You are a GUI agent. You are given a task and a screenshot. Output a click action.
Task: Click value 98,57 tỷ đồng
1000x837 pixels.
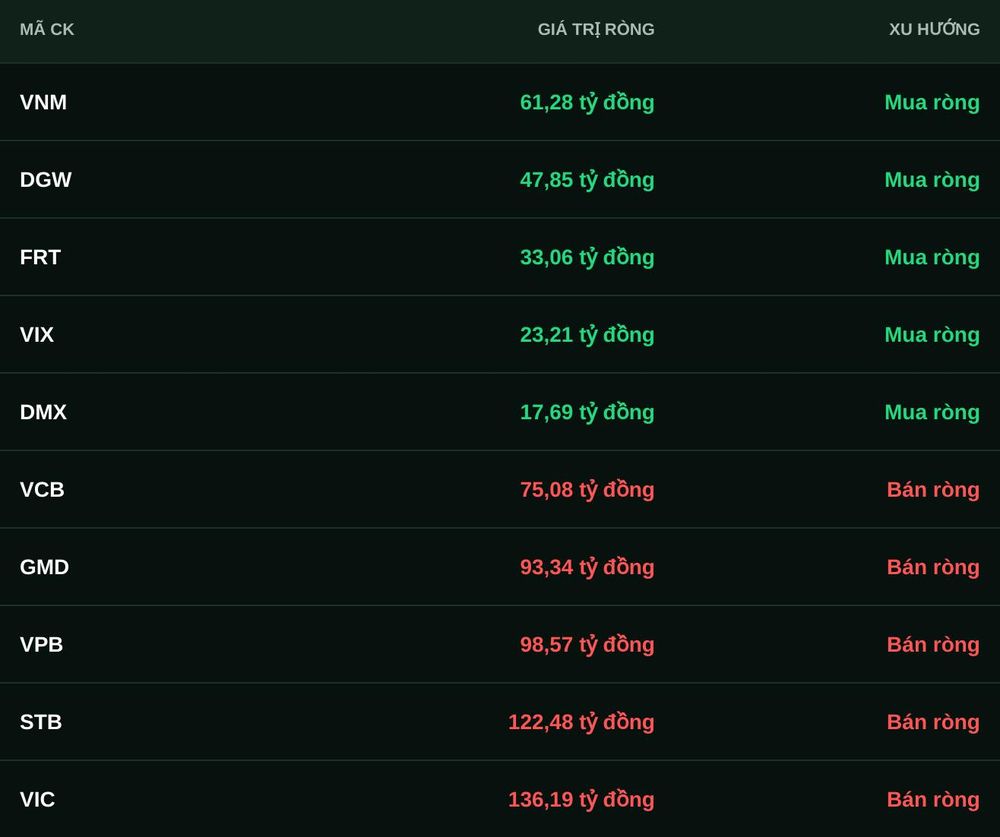[587, 645]
